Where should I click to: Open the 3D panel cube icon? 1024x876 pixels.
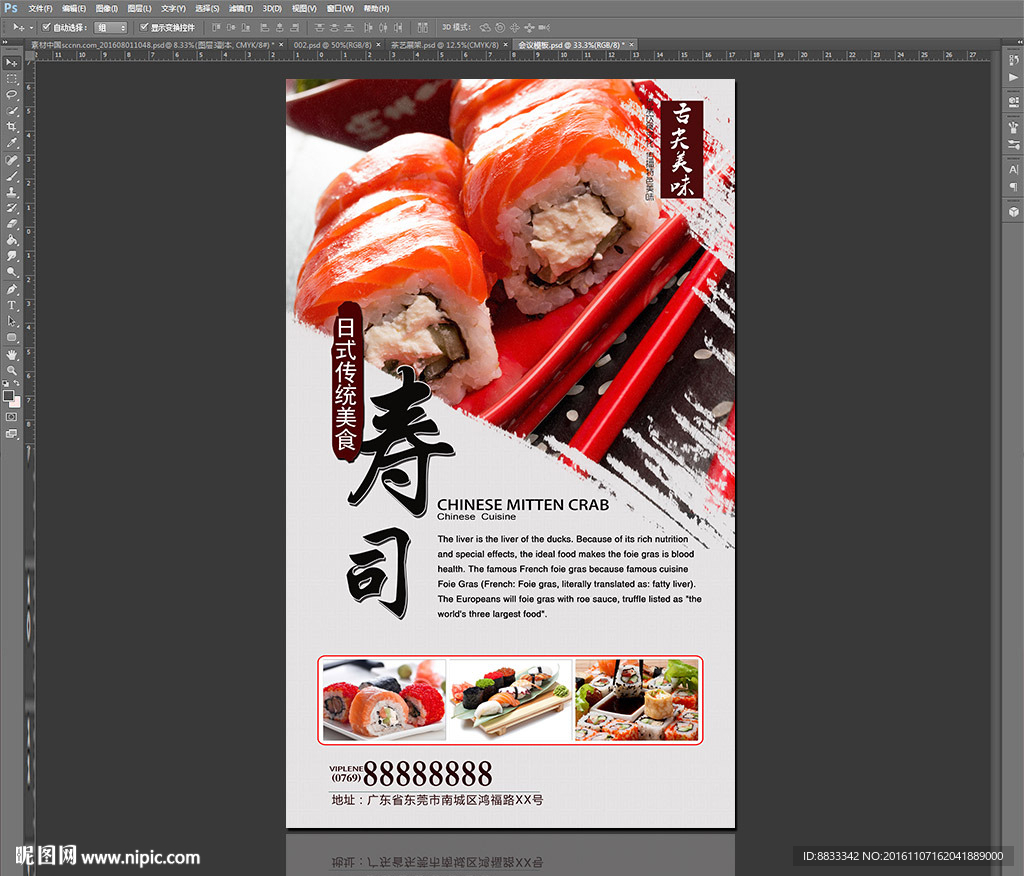(1014, 212)
